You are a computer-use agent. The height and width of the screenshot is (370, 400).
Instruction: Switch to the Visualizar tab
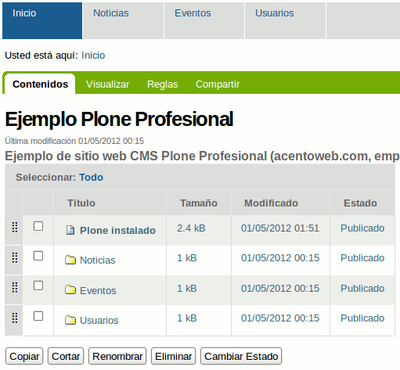coord(107,84)
